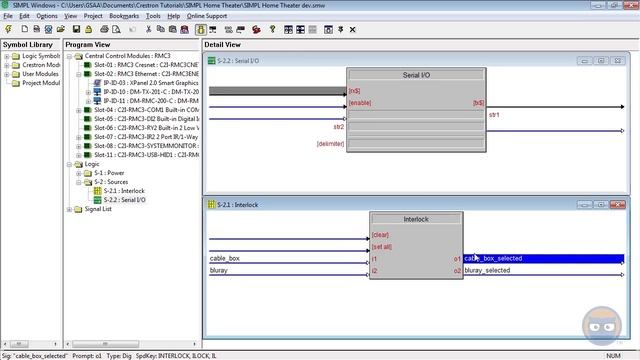
Task: Click the red paste-special clipboard icon
Action: (184, 29)
